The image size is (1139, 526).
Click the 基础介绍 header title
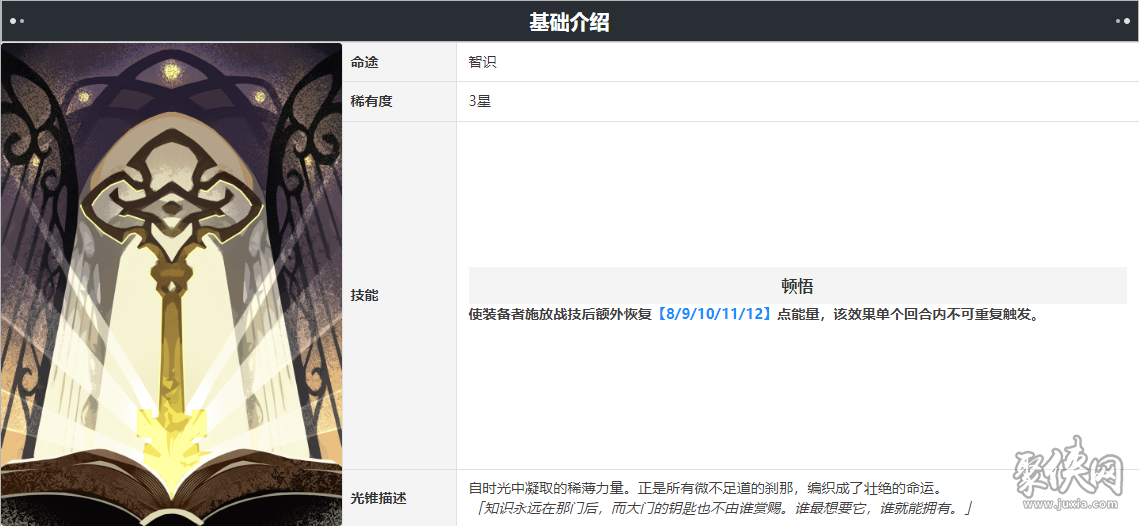click(x=569, y=23)
